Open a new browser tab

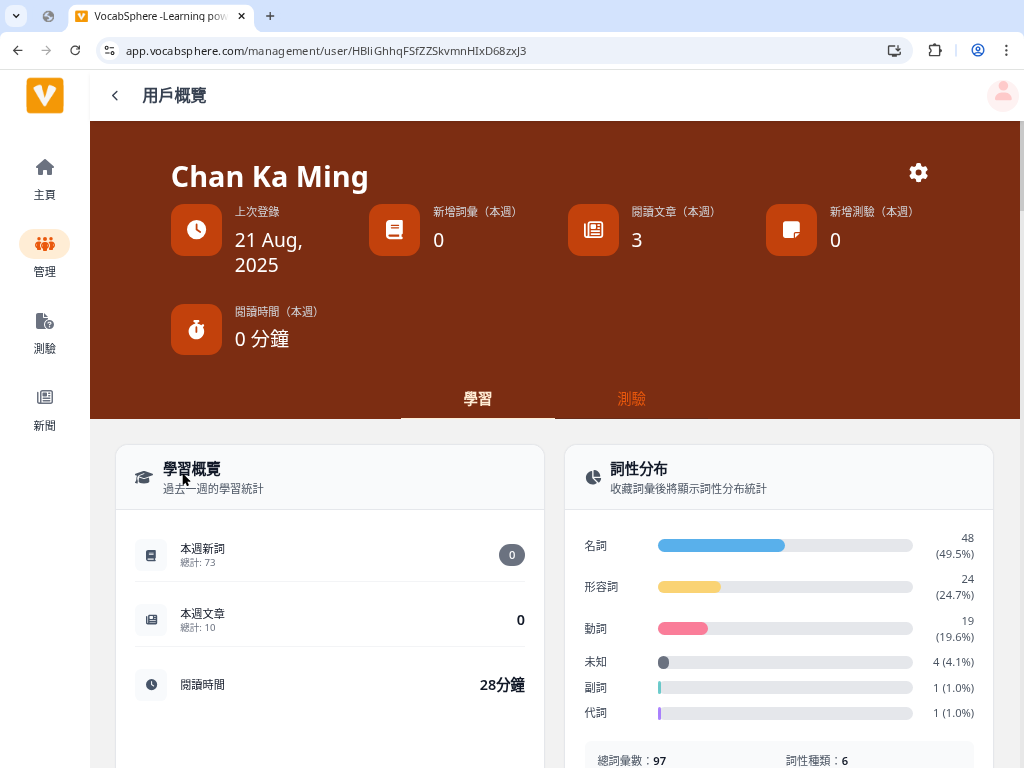point(270,16)
